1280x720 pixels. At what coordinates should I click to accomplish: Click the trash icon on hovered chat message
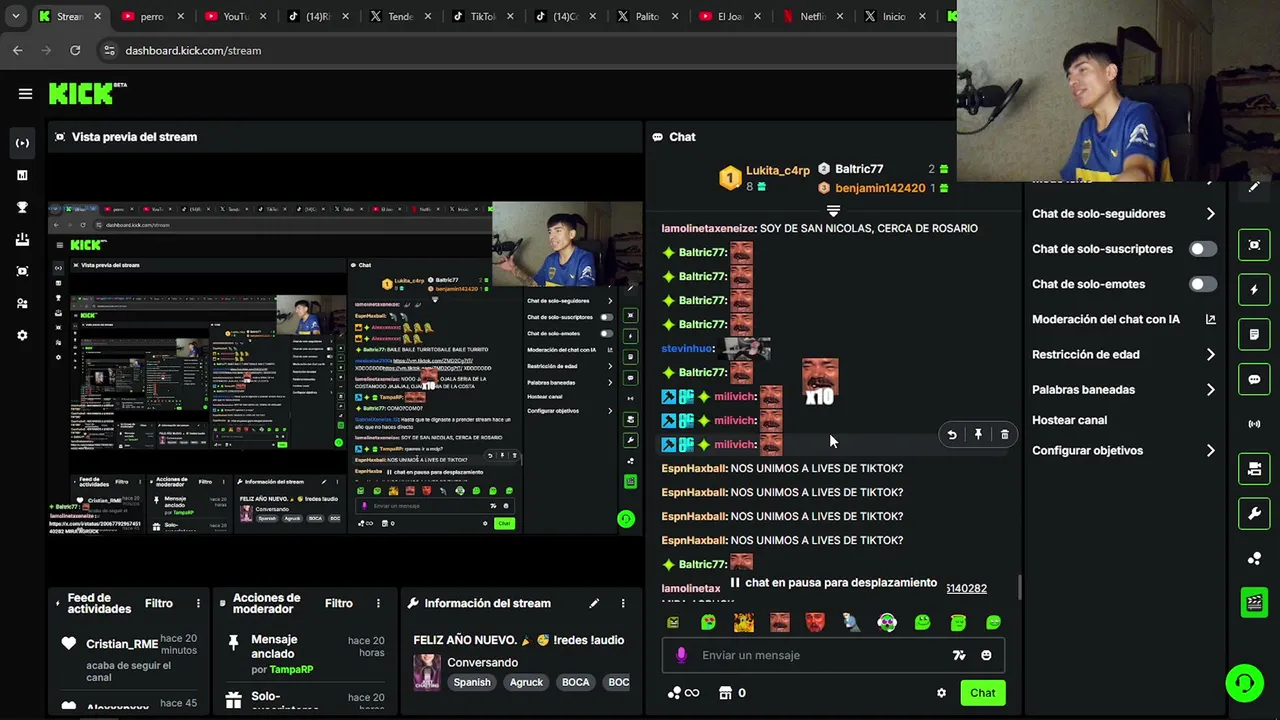(x=1004, y=435)
